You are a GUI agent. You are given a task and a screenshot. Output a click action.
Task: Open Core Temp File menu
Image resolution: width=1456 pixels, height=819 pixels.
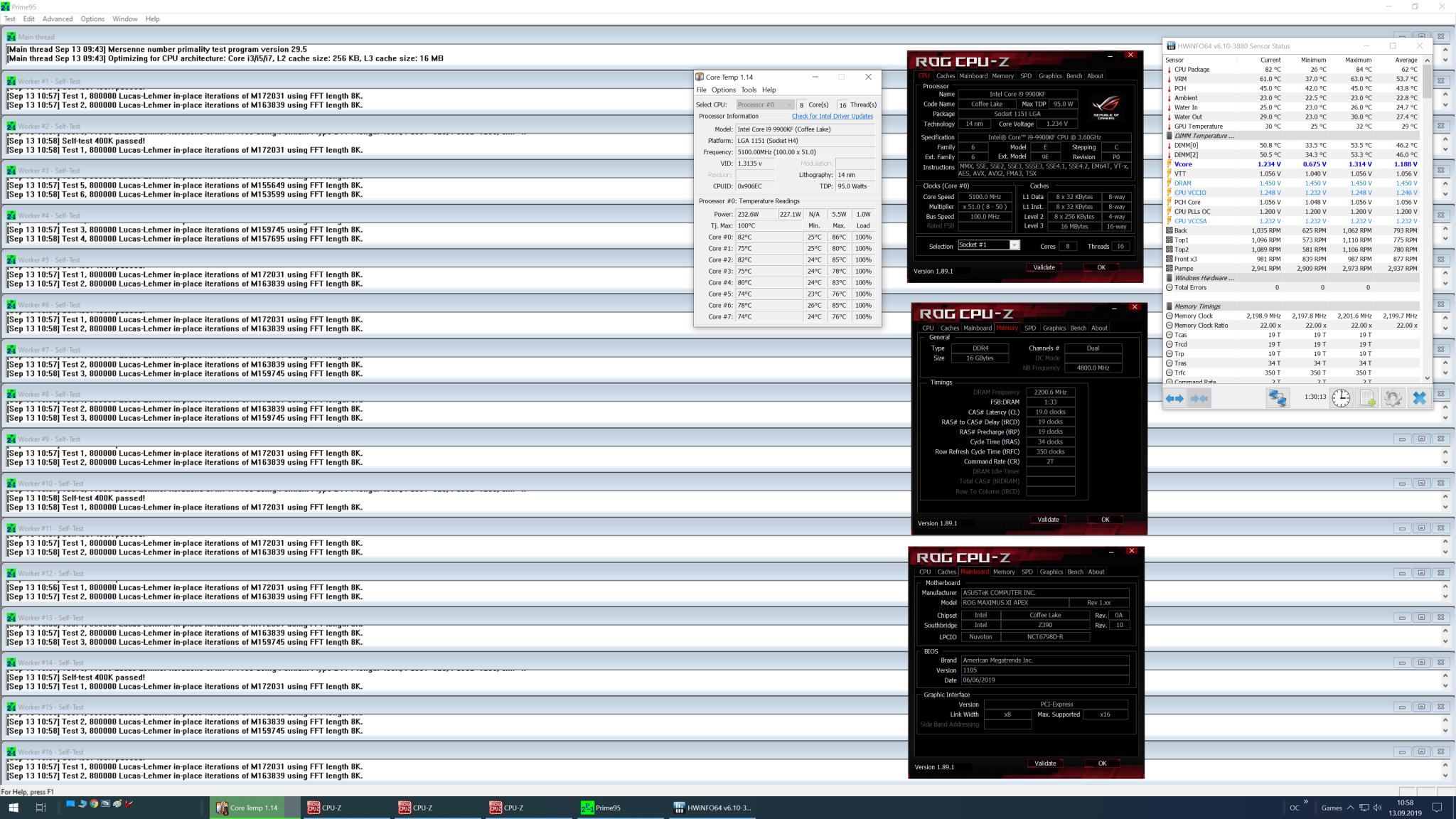(701, 90)
